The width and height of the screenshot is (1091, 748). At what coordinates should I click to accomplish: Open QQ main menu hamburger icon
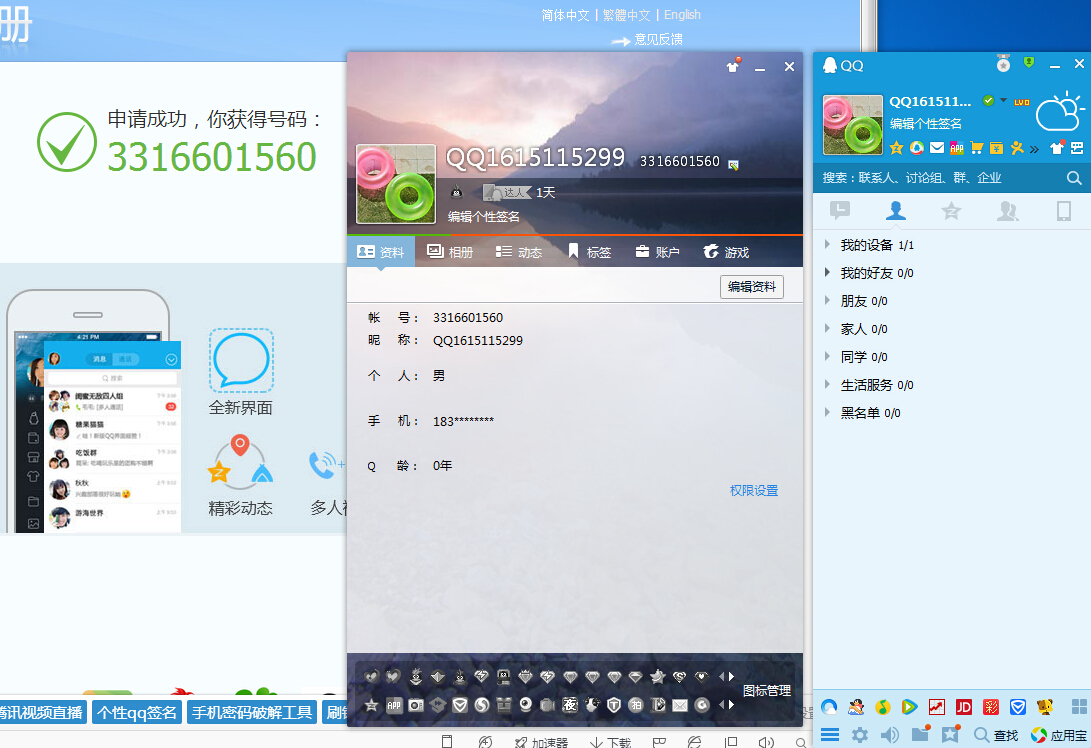point(830,735)
